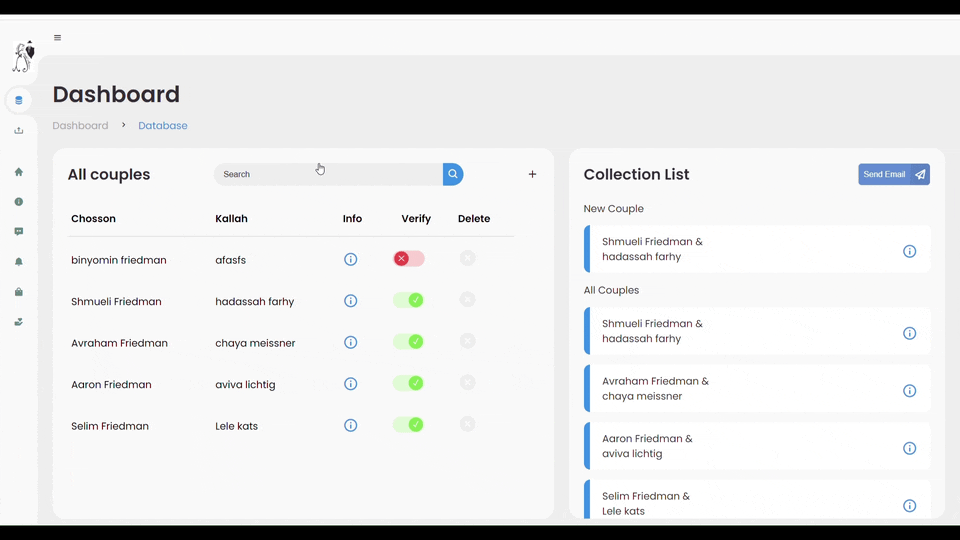Screen dimensions: 960x540
Task: Open info for Shmueli Friedman table row
Action: (350, 301)
